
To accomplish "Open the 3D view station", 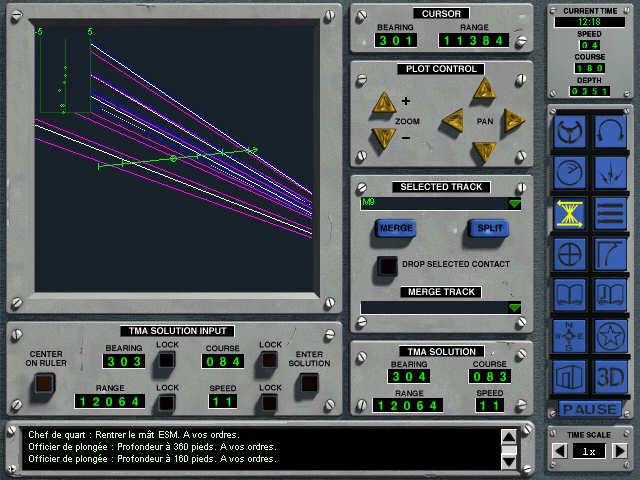I will point(610,377).
